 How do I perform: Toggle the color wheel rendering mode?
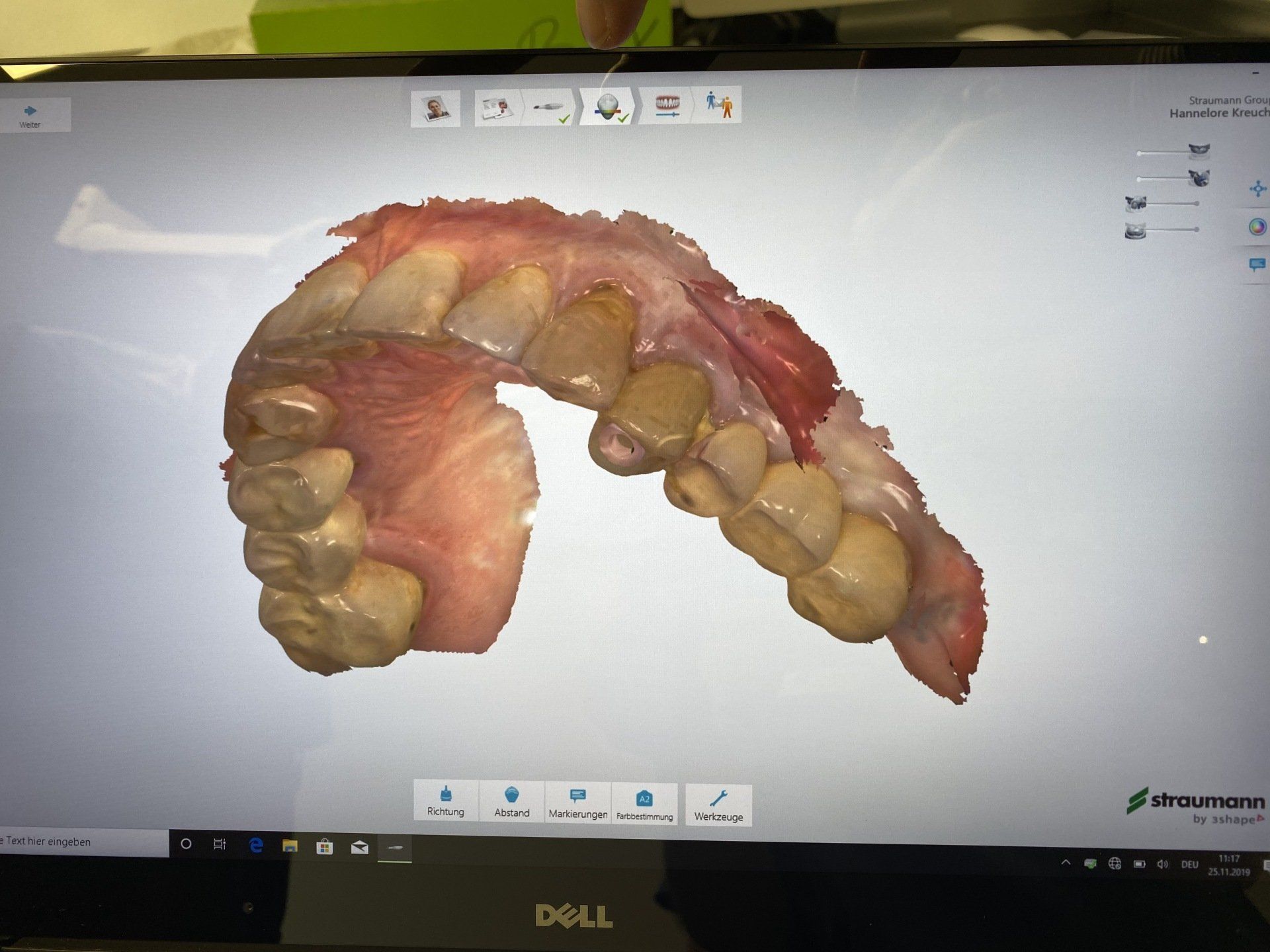click(x=1257, y=227)
